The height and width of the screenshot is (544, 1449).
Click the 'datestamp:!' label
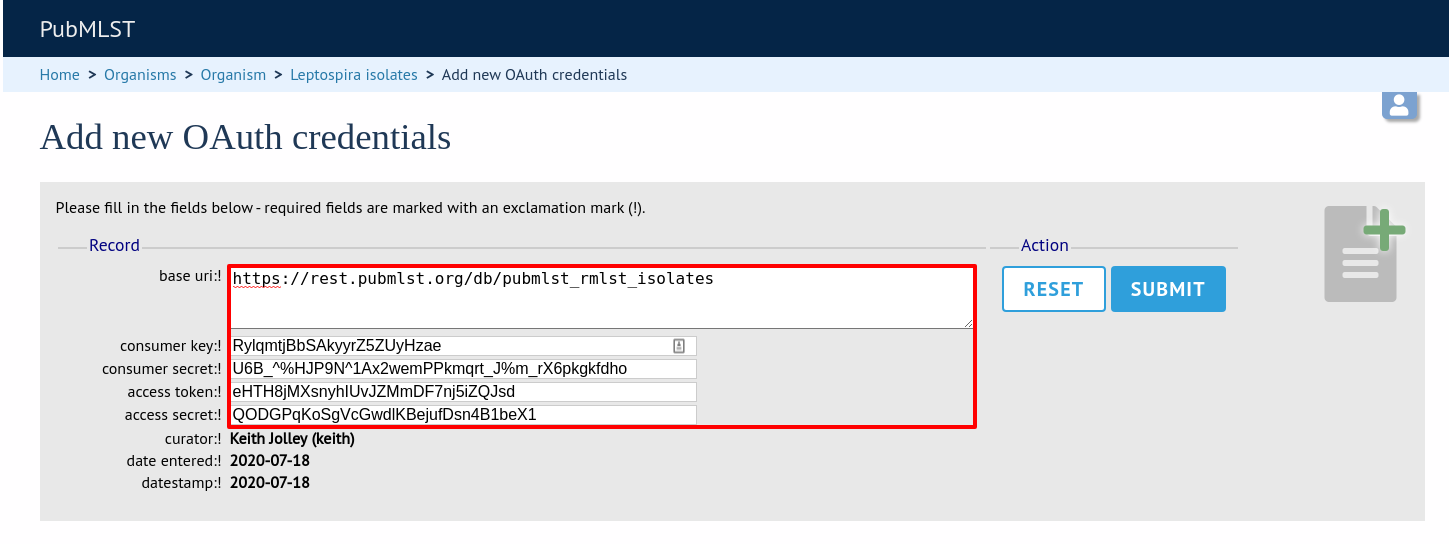181,483
